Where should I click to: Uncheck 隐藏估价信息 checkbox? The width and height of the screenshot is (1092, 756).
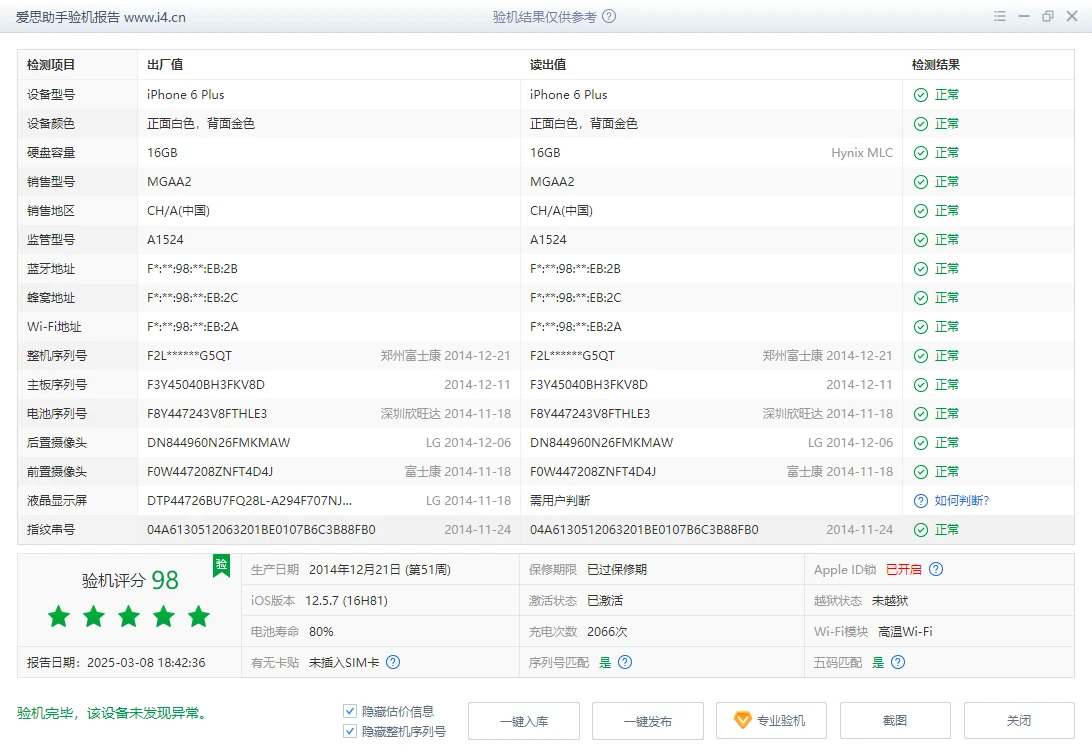click(x=350, y=711)
